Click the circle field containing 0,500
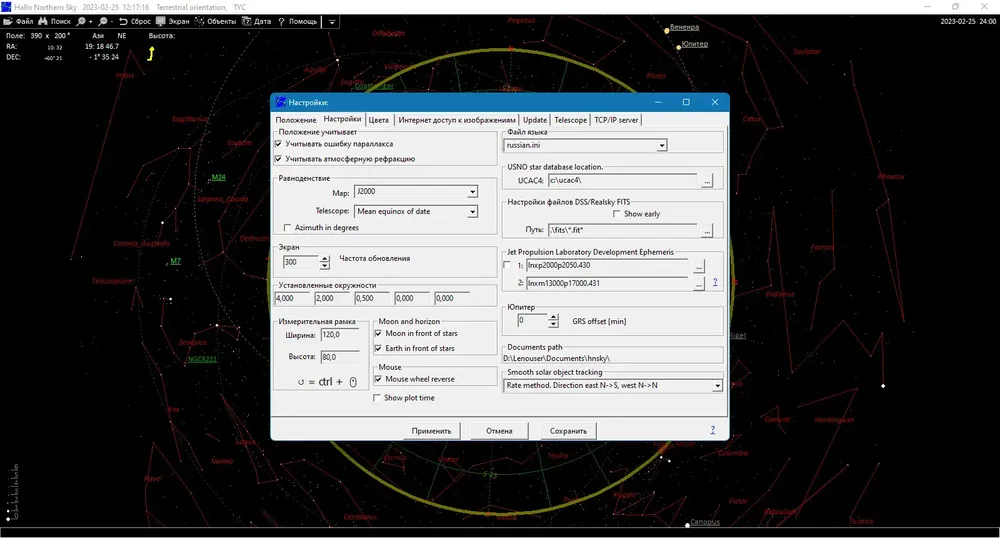This screenshot has height=538, width=1000. click(x=372, y=298)
